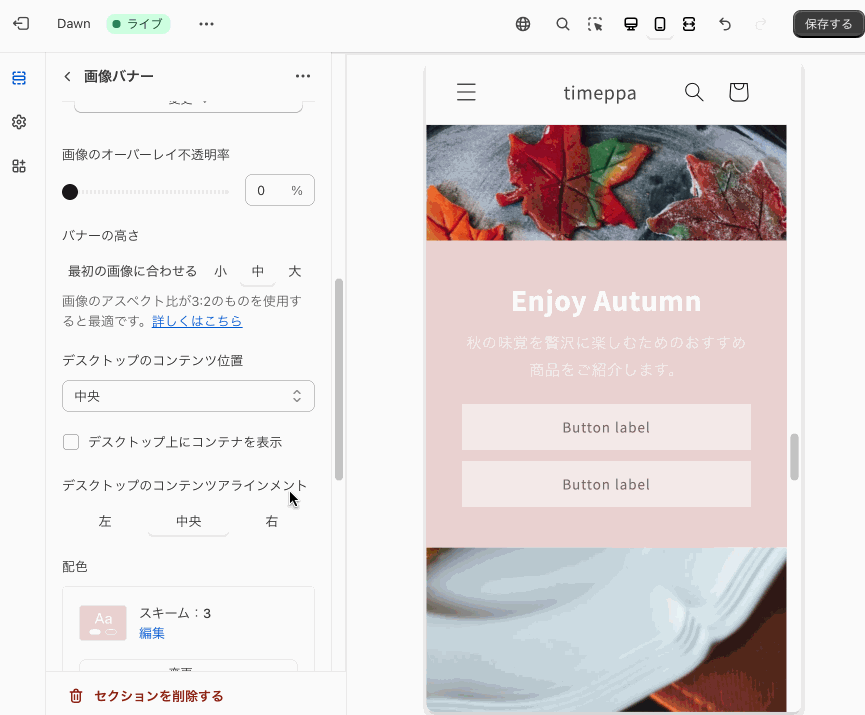Enable デスクトップ上にコンテナを表示 checkbox
This screenshot has height=715, width=865.
(x=71, y=441)
